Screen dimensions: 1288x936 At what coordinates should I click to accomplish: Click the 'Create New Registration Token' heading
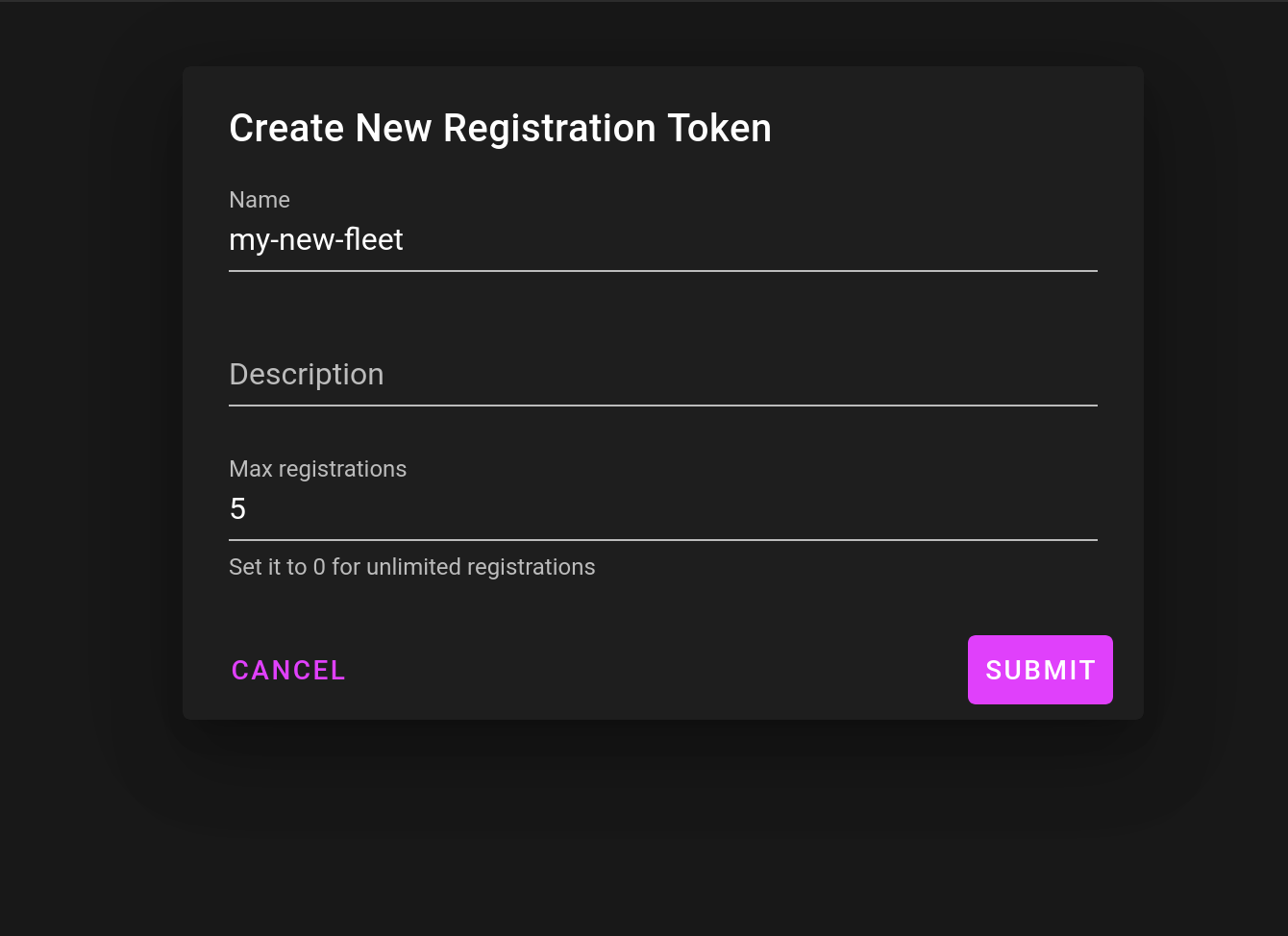click(x=500, y=129)
